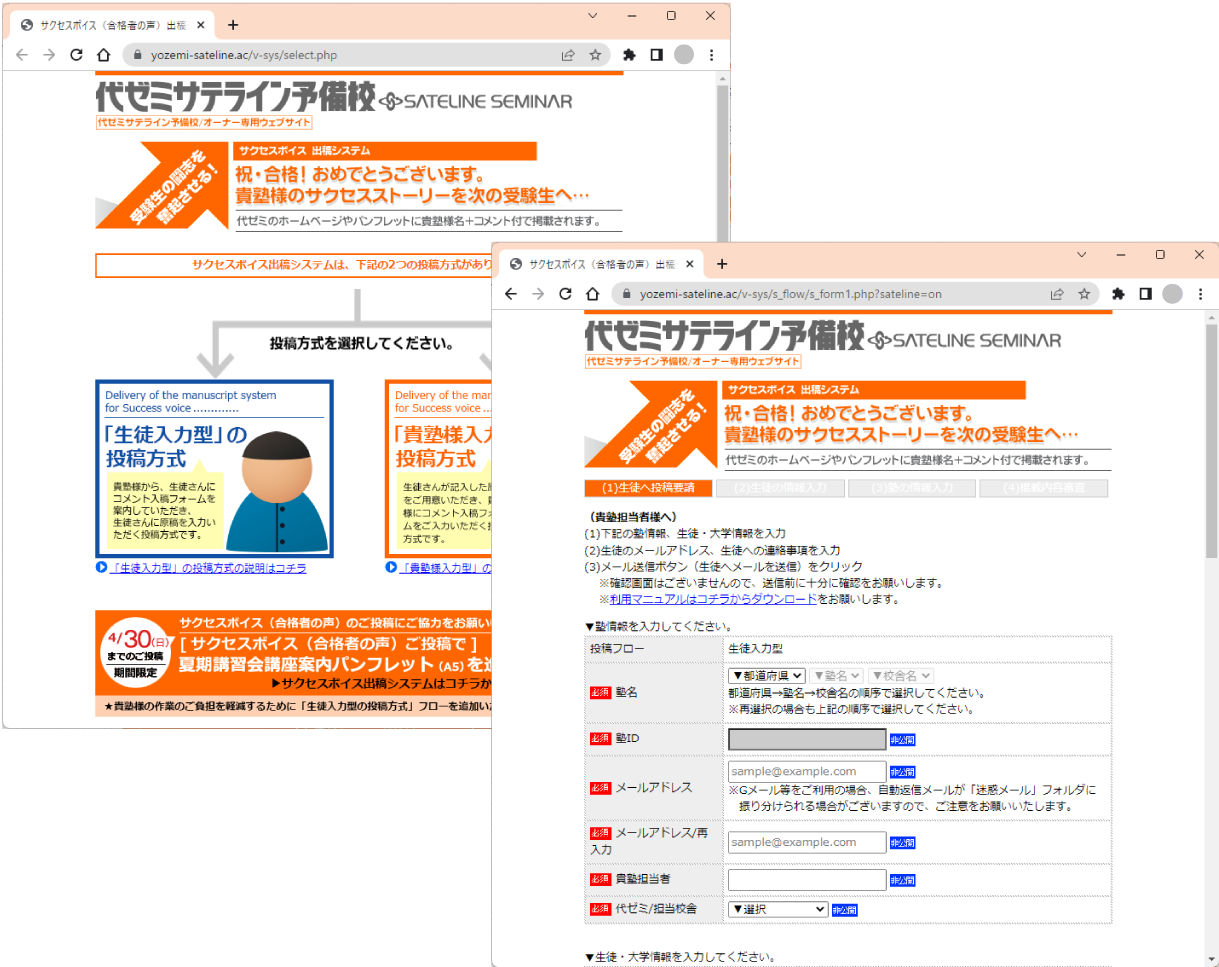Image resolution: width=1219 pixels, height=967 pixels.
Task: Click 投稿方式を選択してください text in select.php window
Action: pyautogui.click(x=361, y=343)
